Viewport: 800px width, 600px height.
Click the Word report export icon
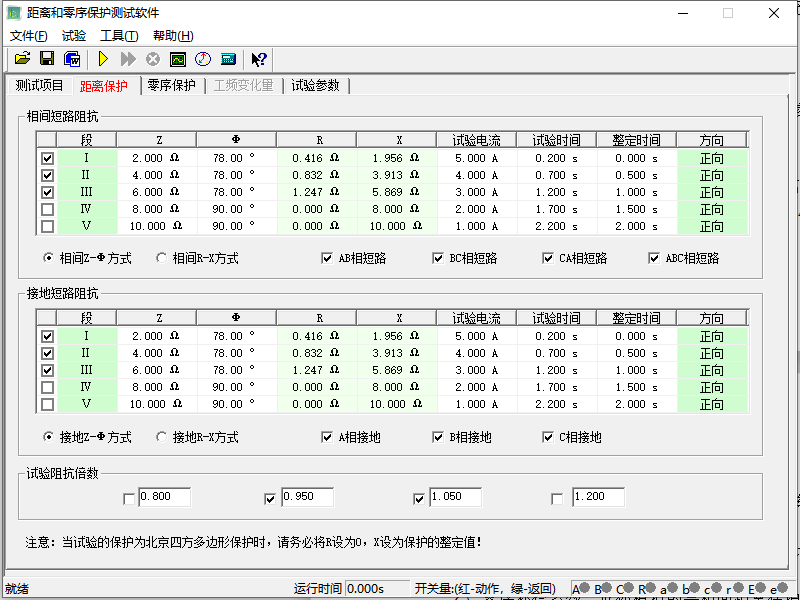pos(71,60)
